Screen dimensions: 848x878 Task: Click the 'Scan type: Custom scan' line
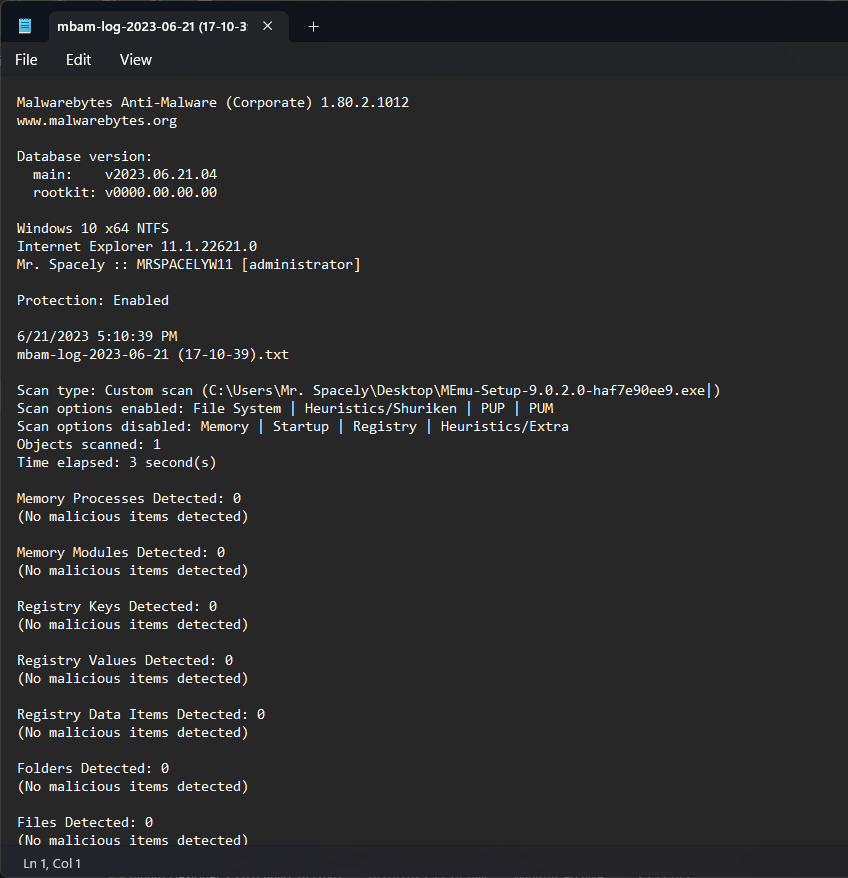coord(369,390)
